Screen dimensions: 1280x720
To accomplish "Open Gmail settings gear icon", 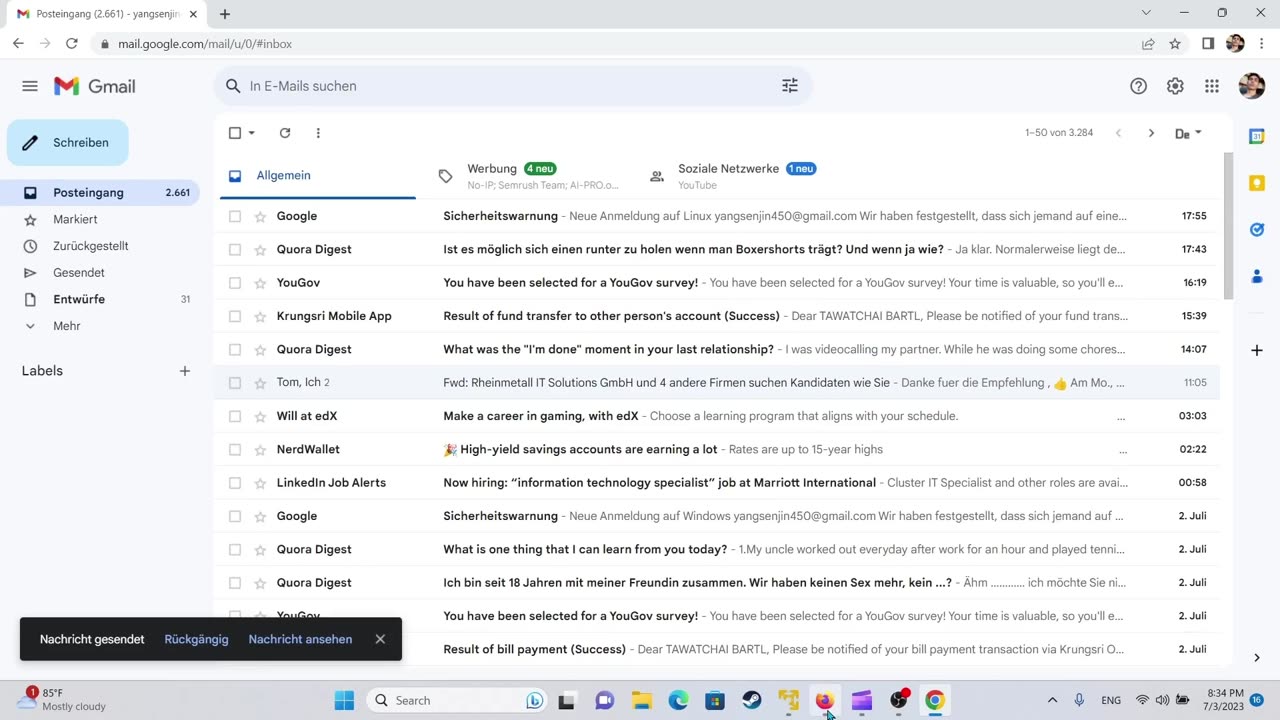I will tap(1175, 86).
